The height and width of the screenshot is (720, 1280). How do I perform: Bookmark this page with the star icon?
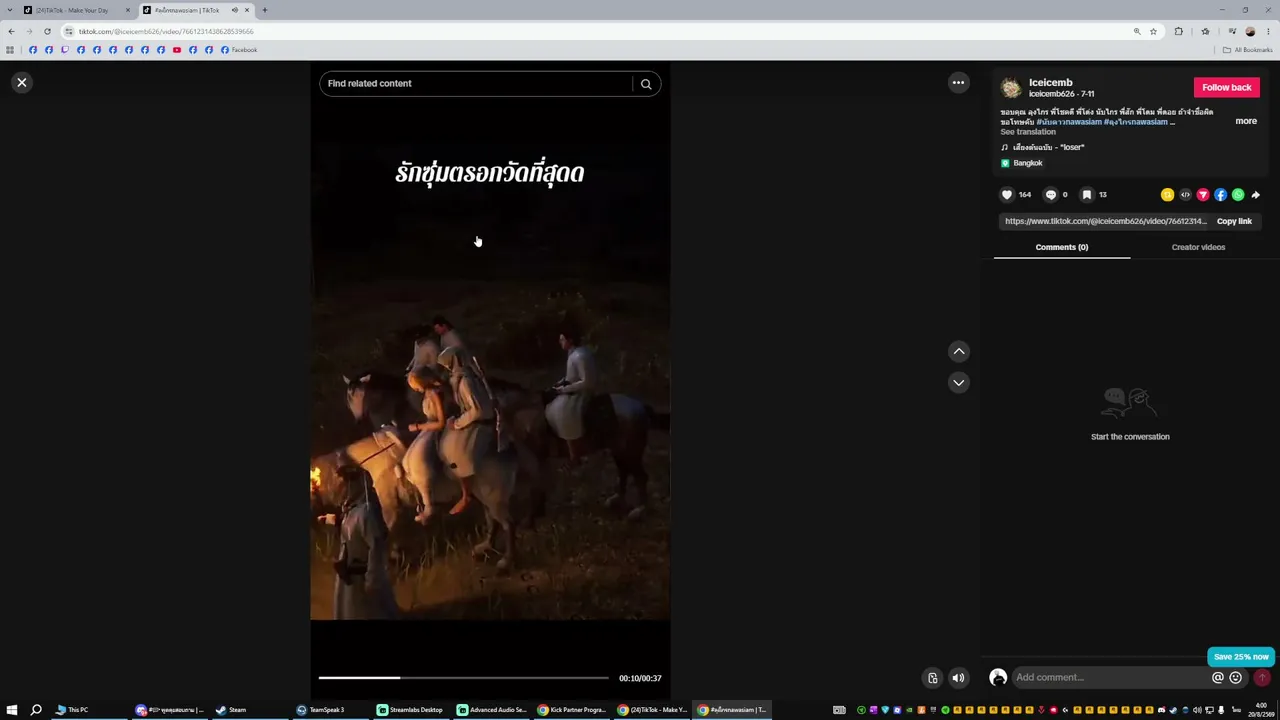click(x=1153, y=31)
